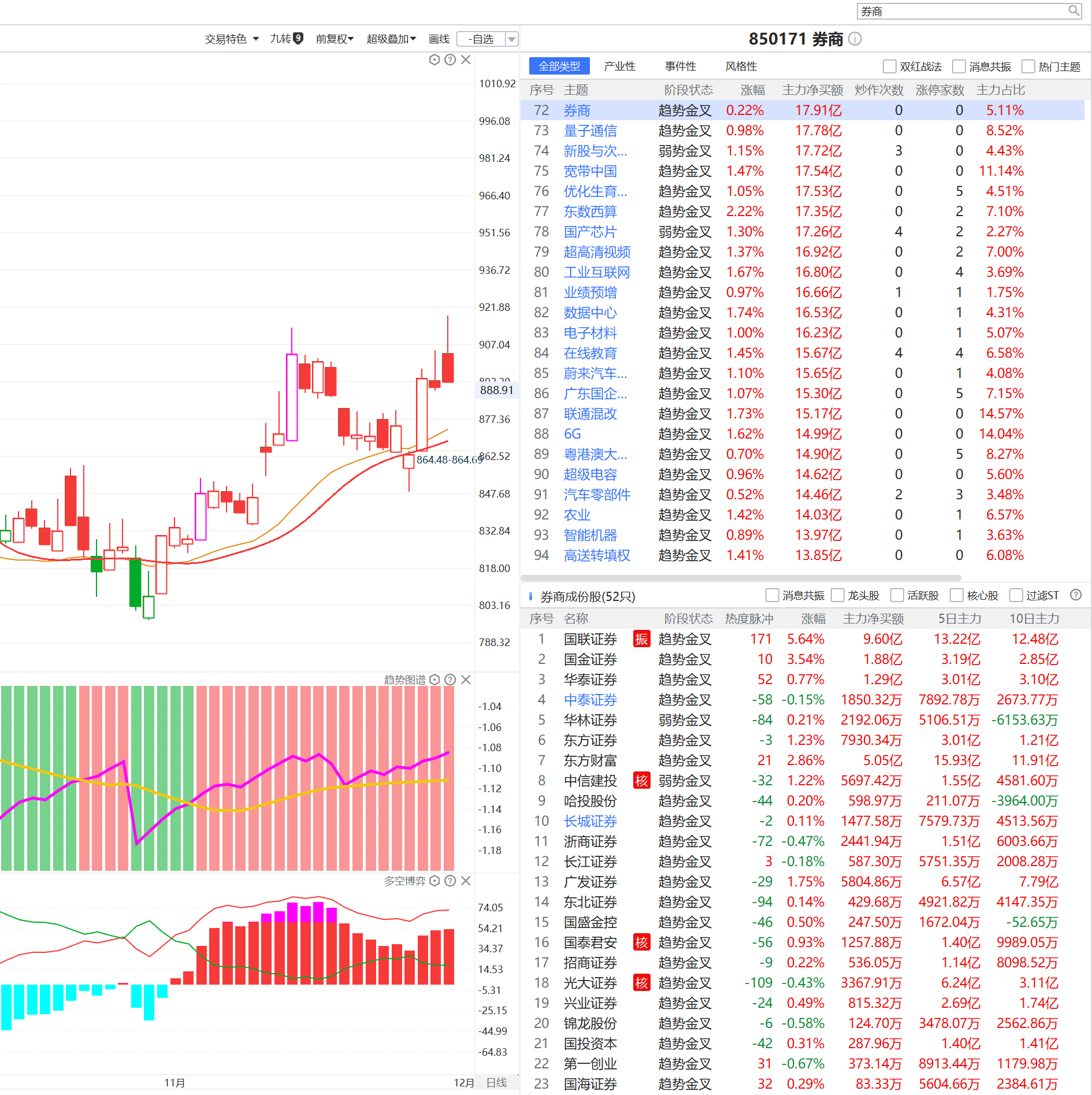Open the 数据中心 theme link
Viewport: 1092px width, 1095px height.
tap(590, 313)
